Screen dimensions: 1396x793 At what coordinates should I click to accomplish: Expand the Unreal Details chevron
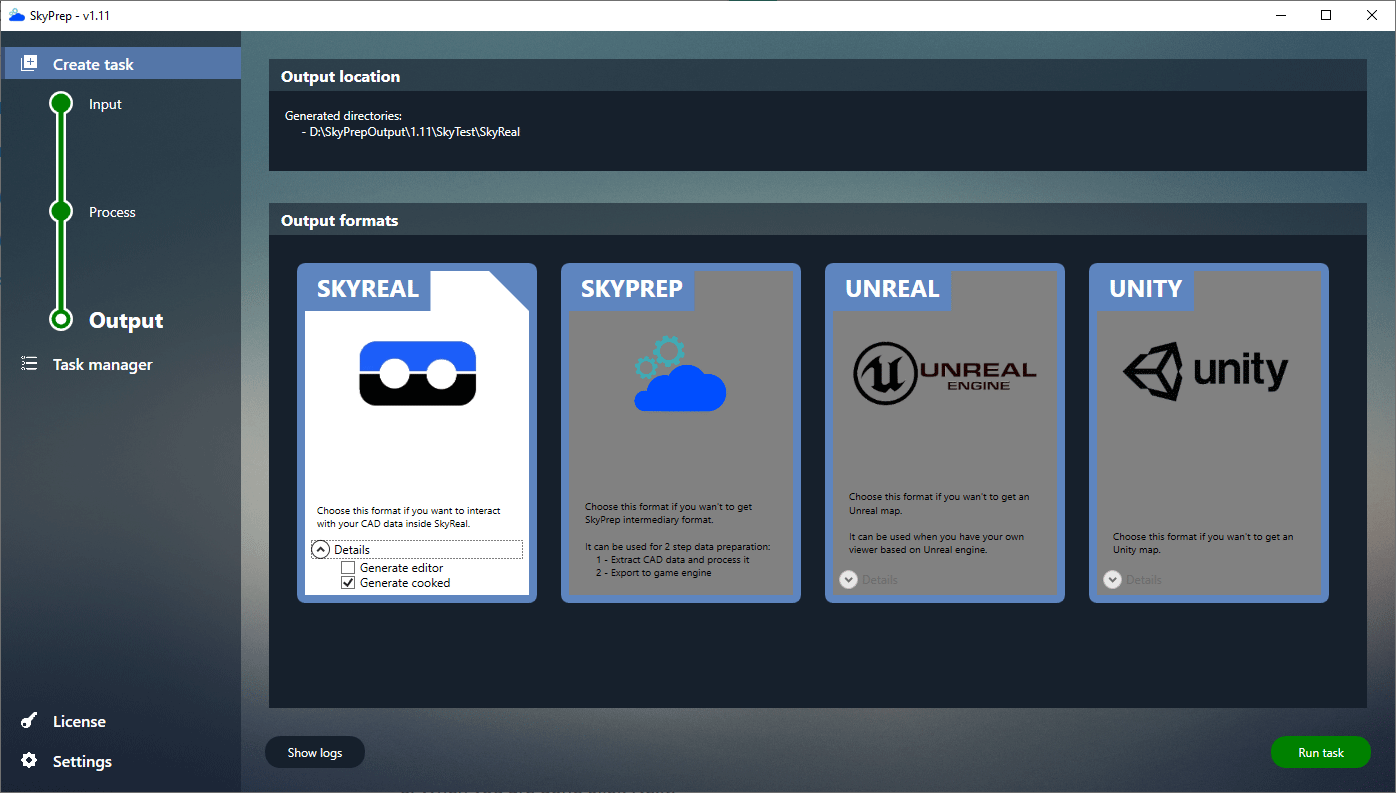click(x=848, y=579)
